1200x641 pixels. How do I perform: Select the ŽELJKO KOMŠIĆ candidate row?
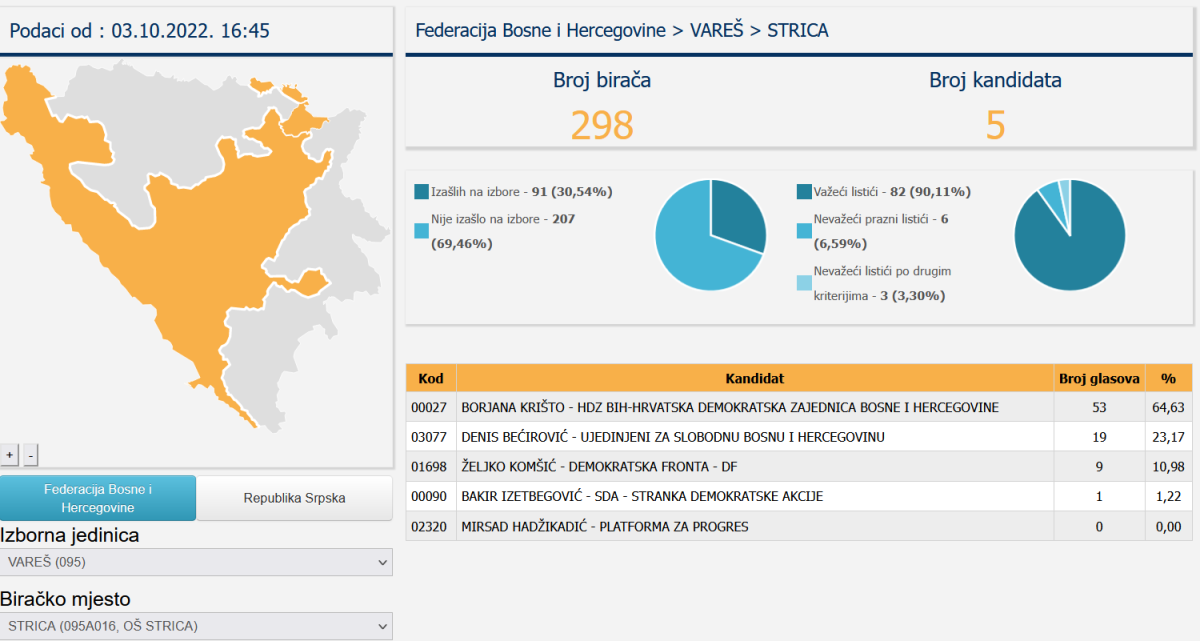[x=799, y=467]
